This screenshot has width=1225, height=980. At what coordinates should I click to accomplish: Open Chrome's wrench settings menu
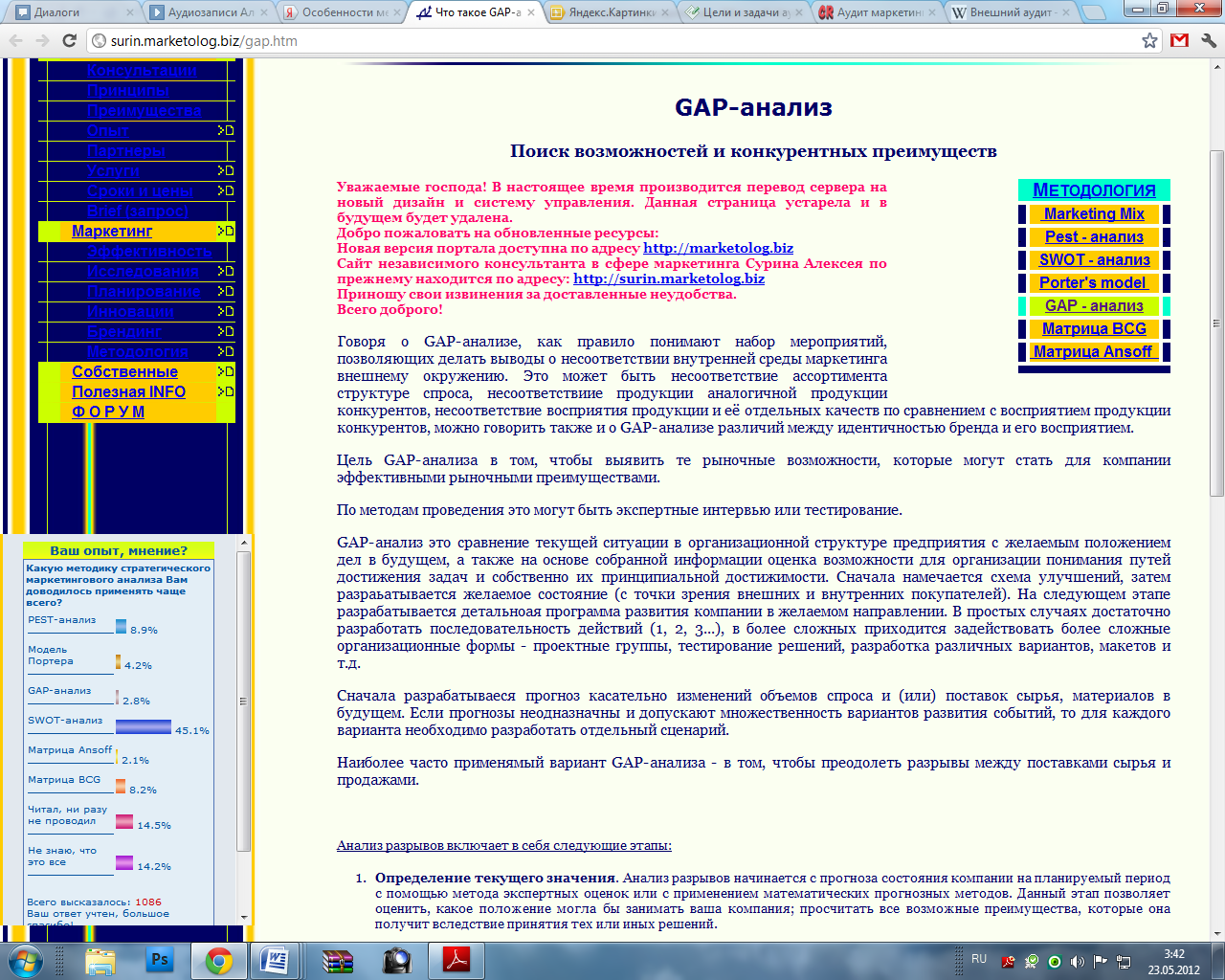coord(1208,40)
